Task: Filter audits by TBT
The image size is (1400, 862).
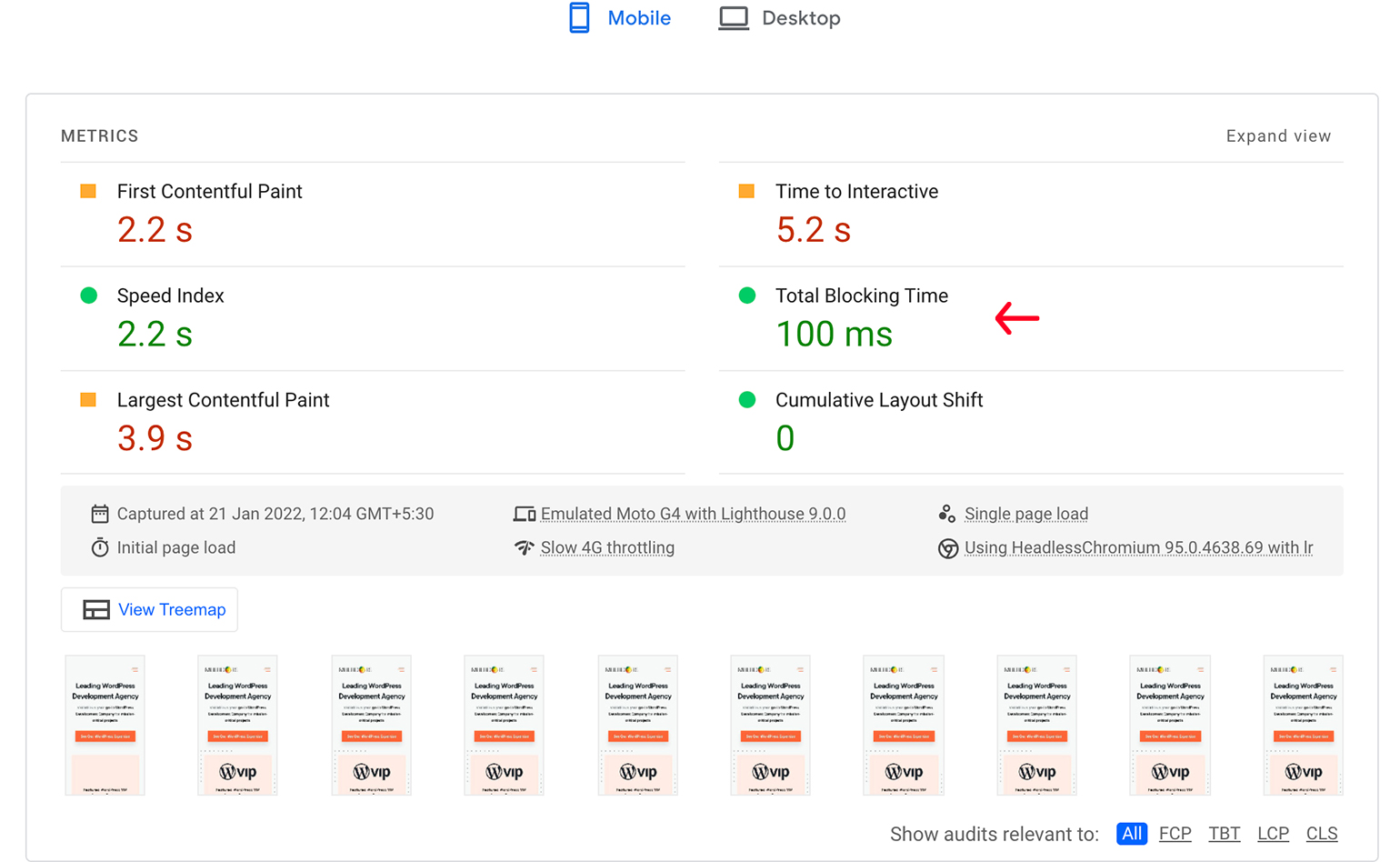Action: click(x=1224, y=834)
